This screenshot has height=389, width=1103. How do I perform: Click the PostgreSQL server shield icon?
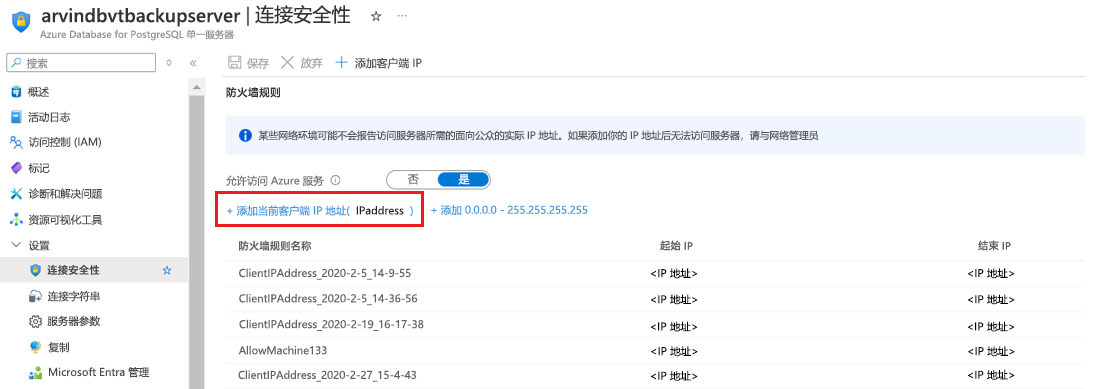click(20, 22)
